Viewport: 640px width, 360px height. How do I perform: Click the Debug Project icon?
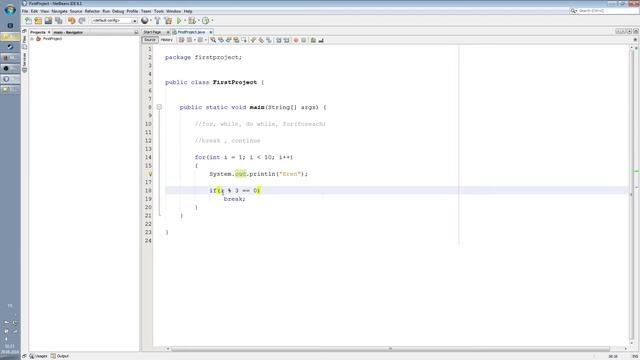pos(191,20)
